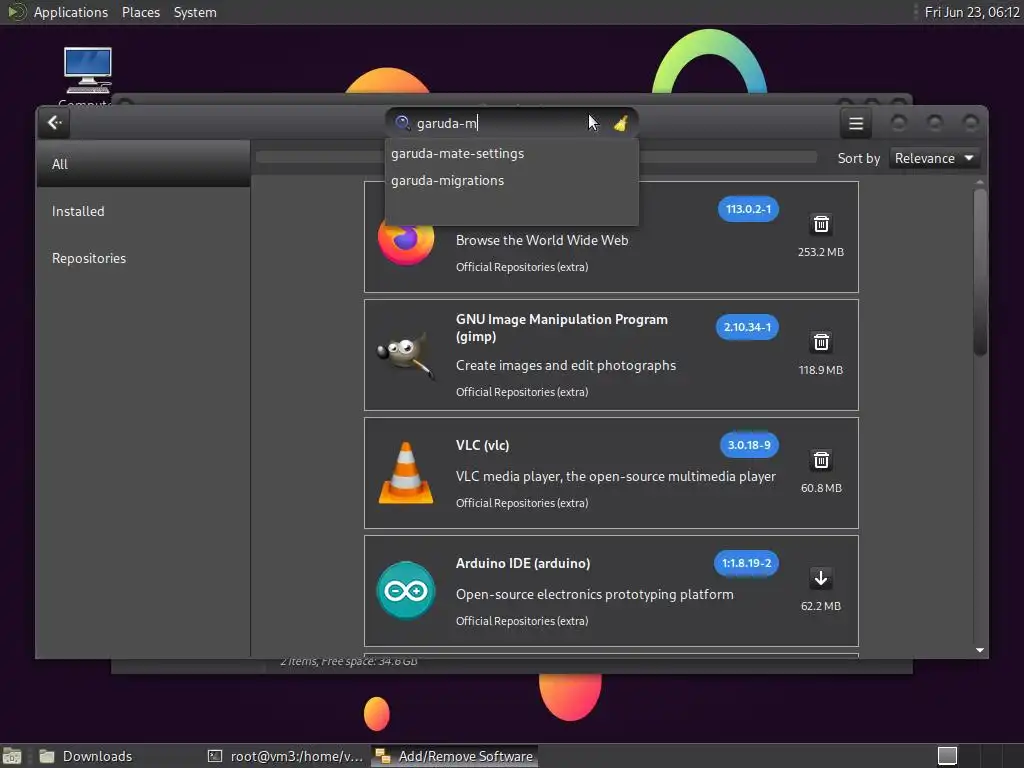
Task: Select the garuda-migrations suggestion
Action: (511, 180)
